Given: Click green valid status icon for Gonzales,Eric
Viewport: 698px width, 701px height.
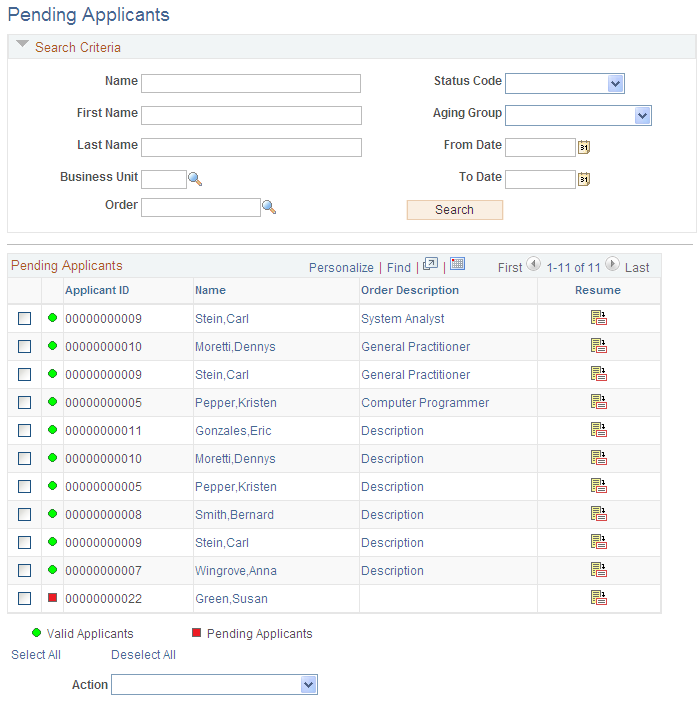Looking at the screenshot, I should pyautogui.click(x=52, y=430).
